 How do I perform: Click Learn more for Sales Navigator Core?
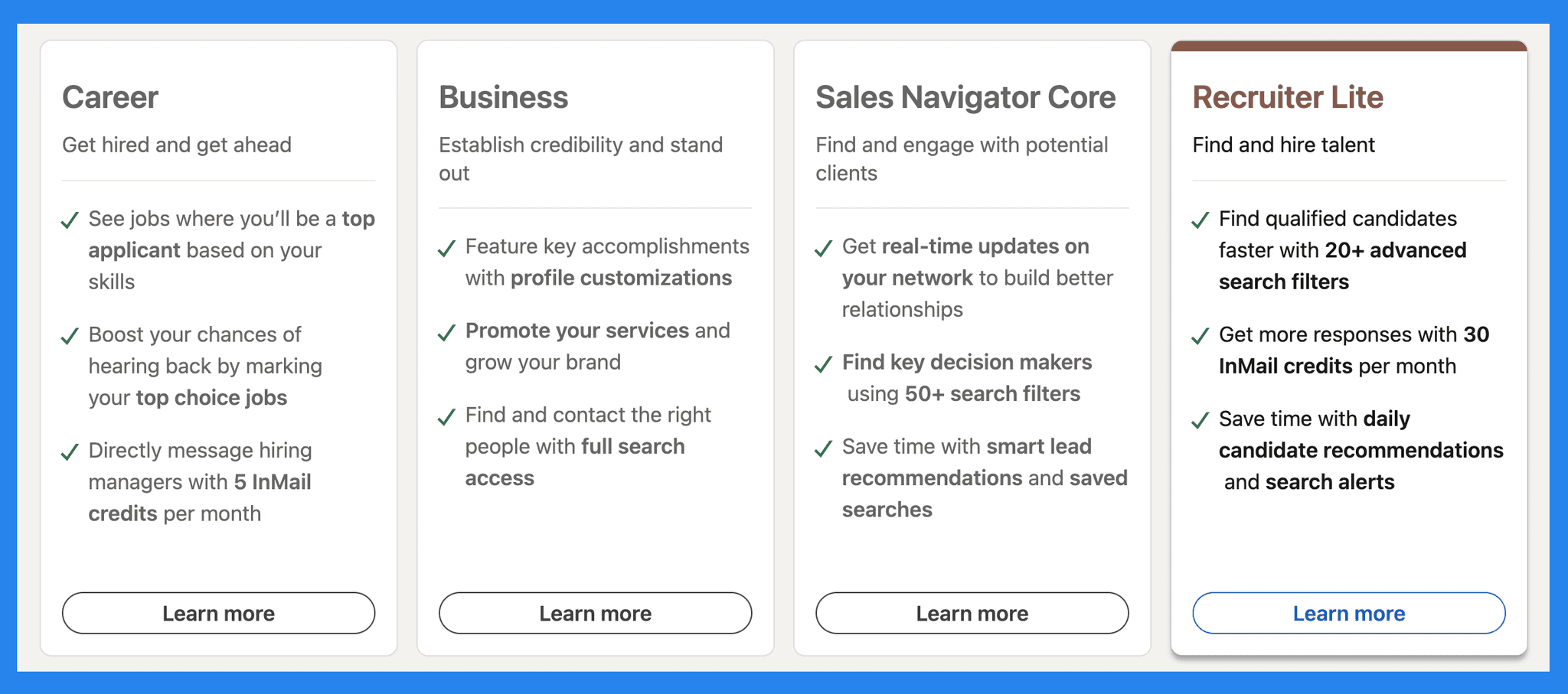pos(972,613)
